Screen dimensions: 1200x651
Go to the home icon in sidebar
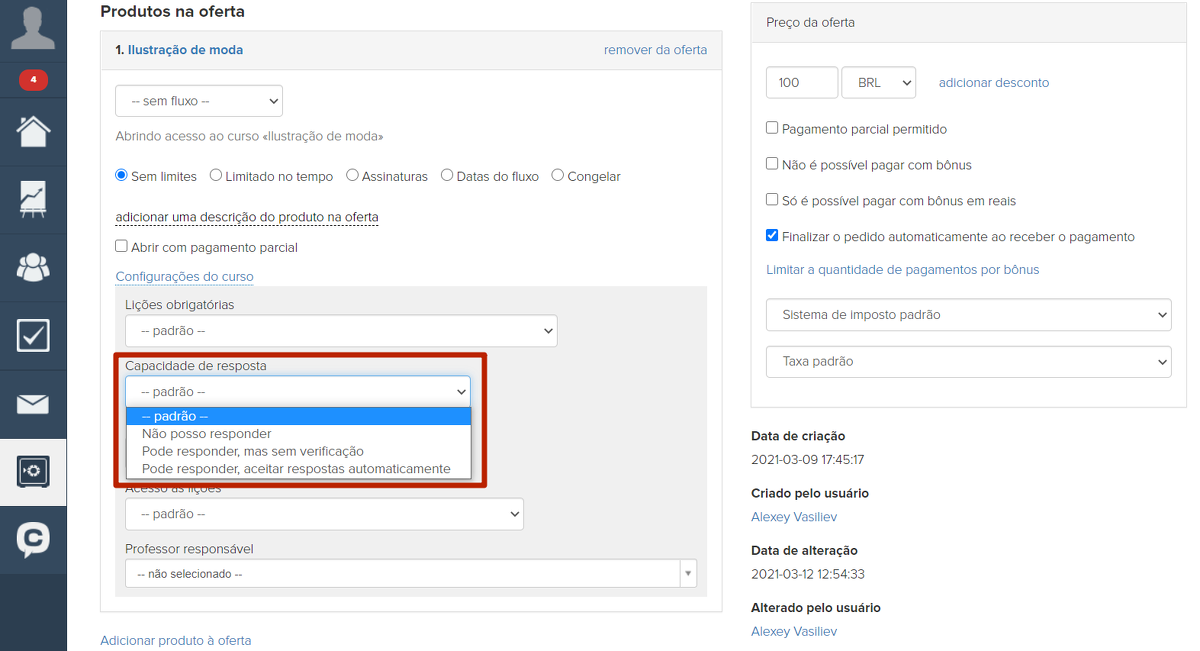pyautogui.click(x=33, y=132)
